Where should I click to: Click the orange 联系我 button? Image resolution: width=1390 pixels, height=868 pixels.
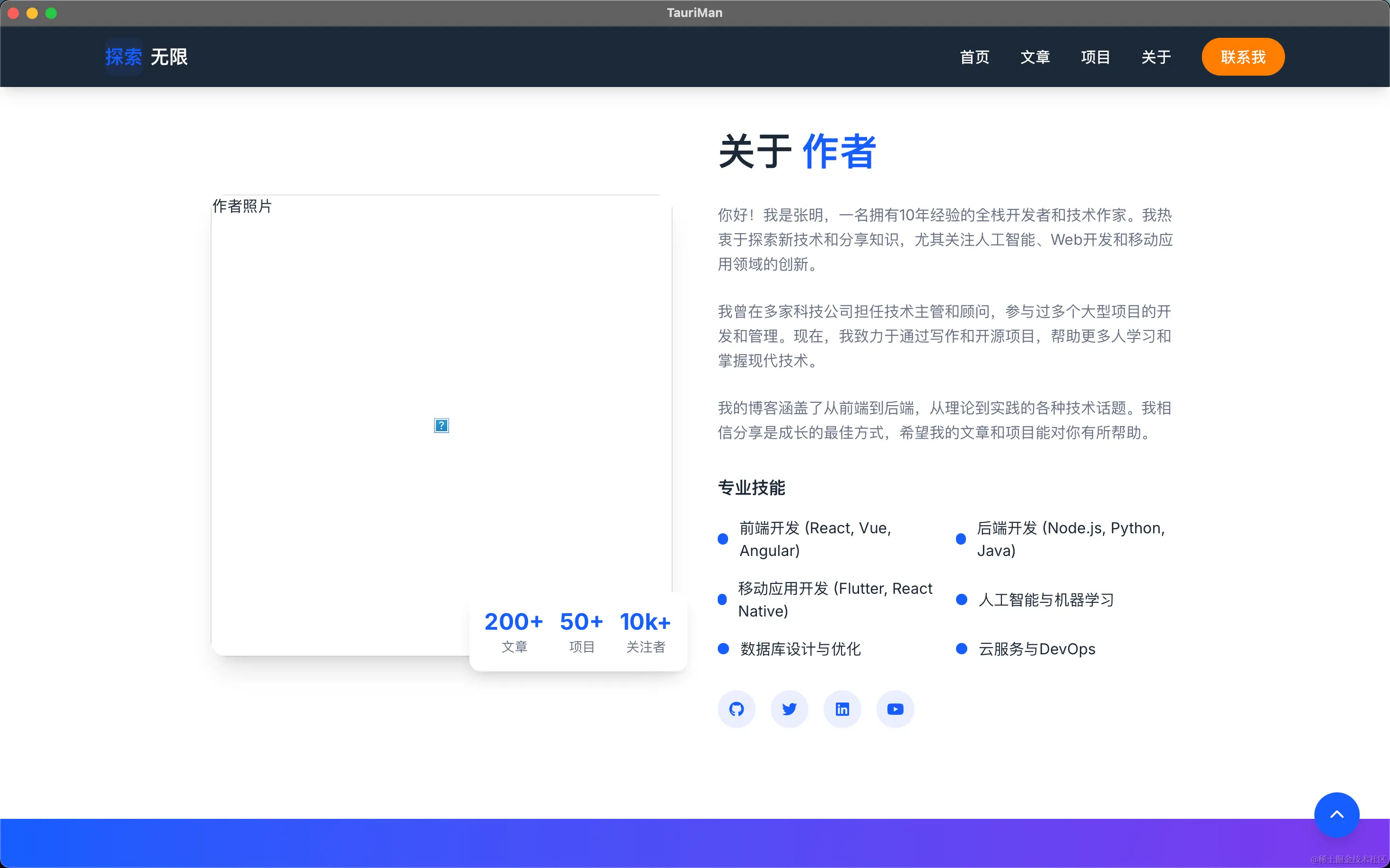point(1243,57)
